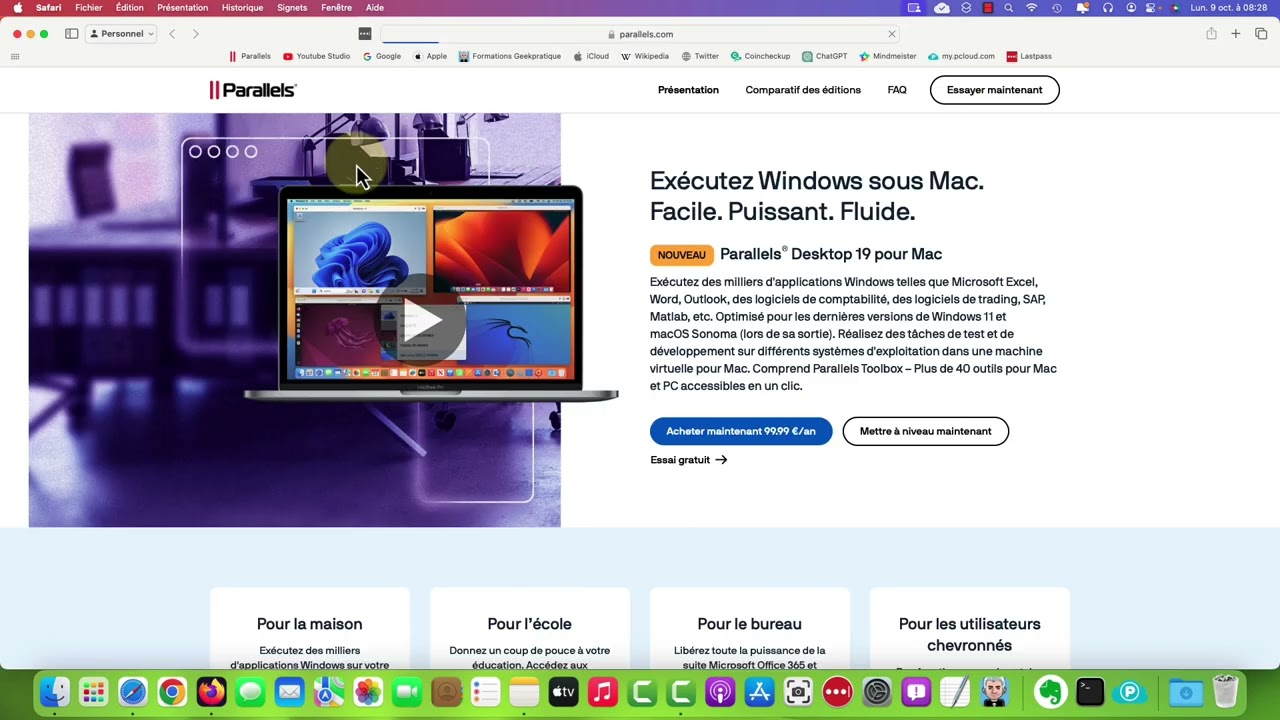Screen dimensions: 1280x720
Task: Open Wi-Fi status in menu bar
Action: pos(1032,8)
